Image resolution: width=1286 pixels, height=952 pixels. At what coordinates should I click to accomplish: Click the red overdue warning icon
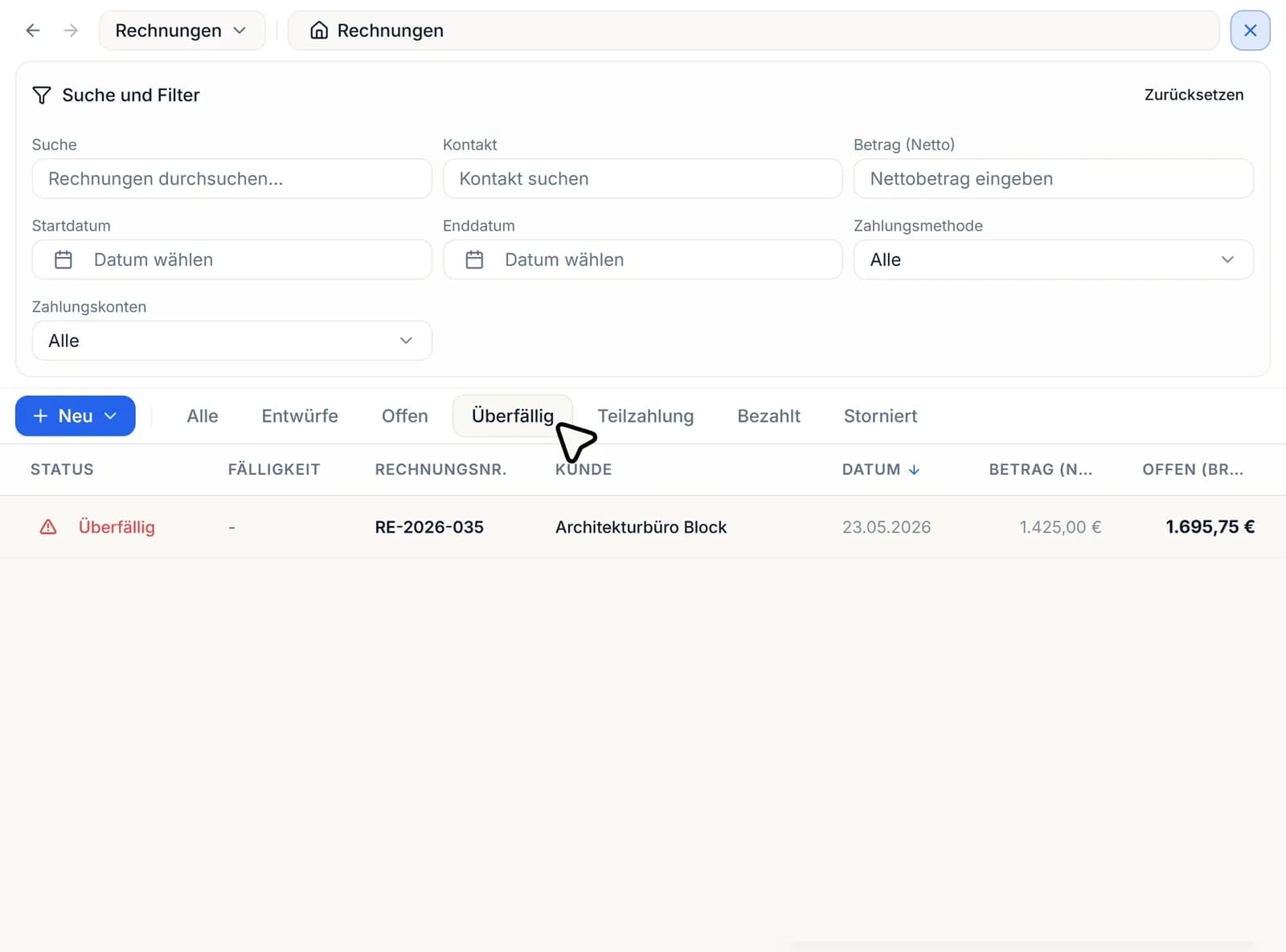coord(48,527)
